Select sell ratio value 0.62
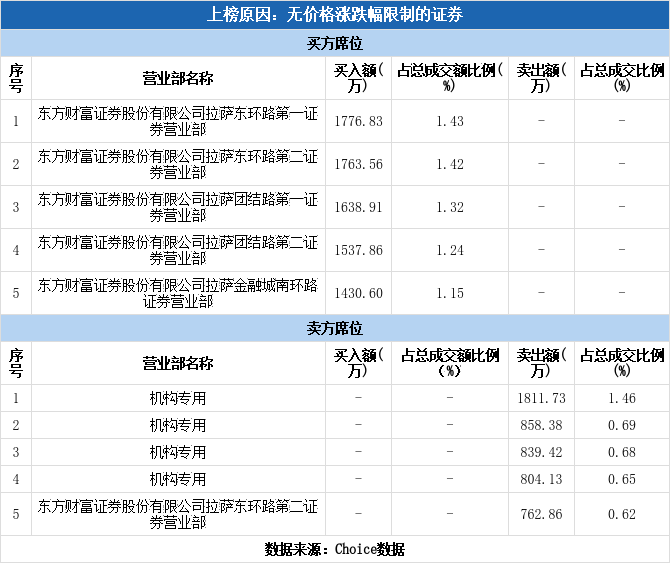Viewport: 670px width, 563px height. coord(622,514)
